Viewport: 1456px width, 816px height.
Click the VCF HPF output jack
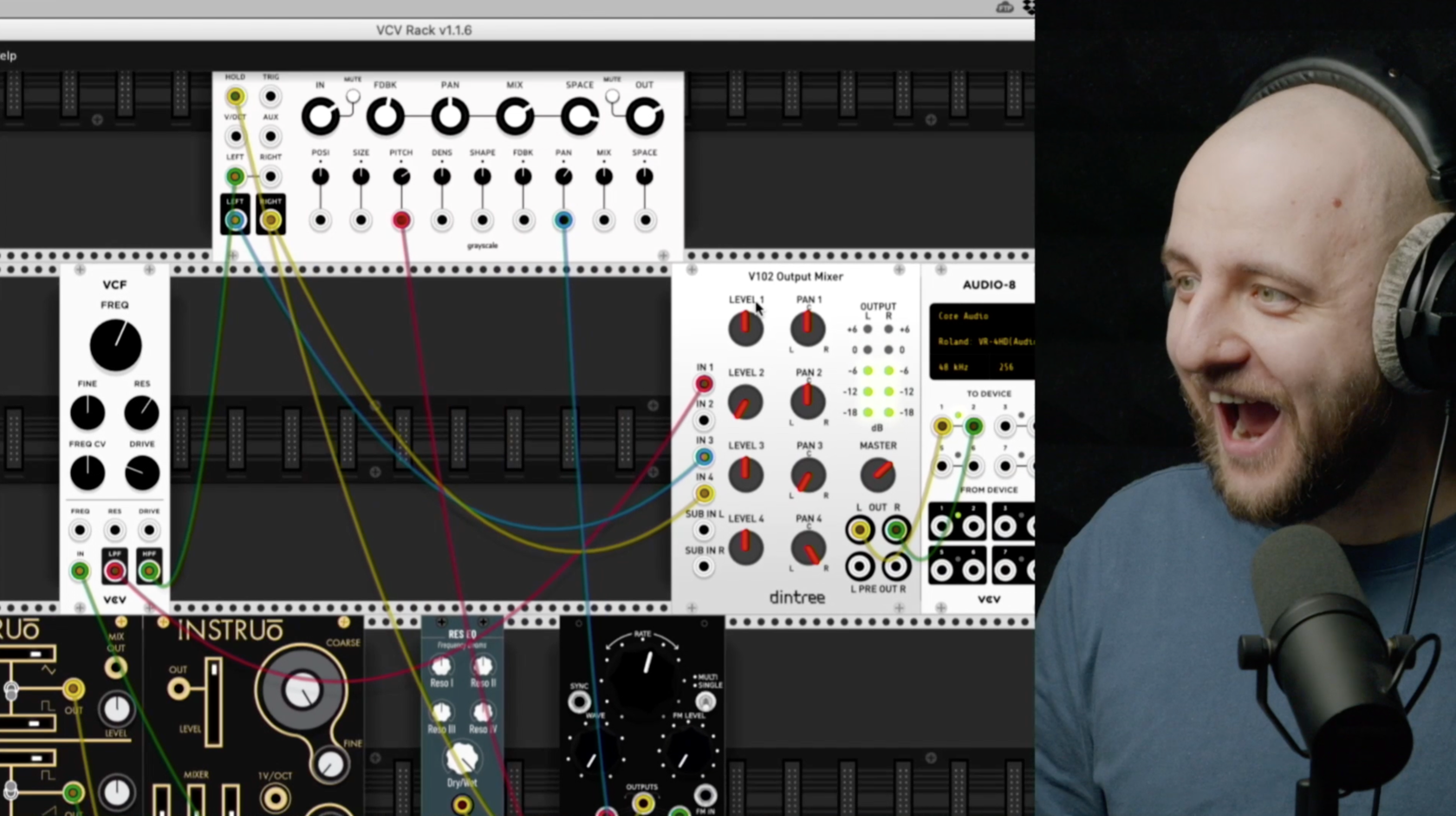click(x=149, y=571)
